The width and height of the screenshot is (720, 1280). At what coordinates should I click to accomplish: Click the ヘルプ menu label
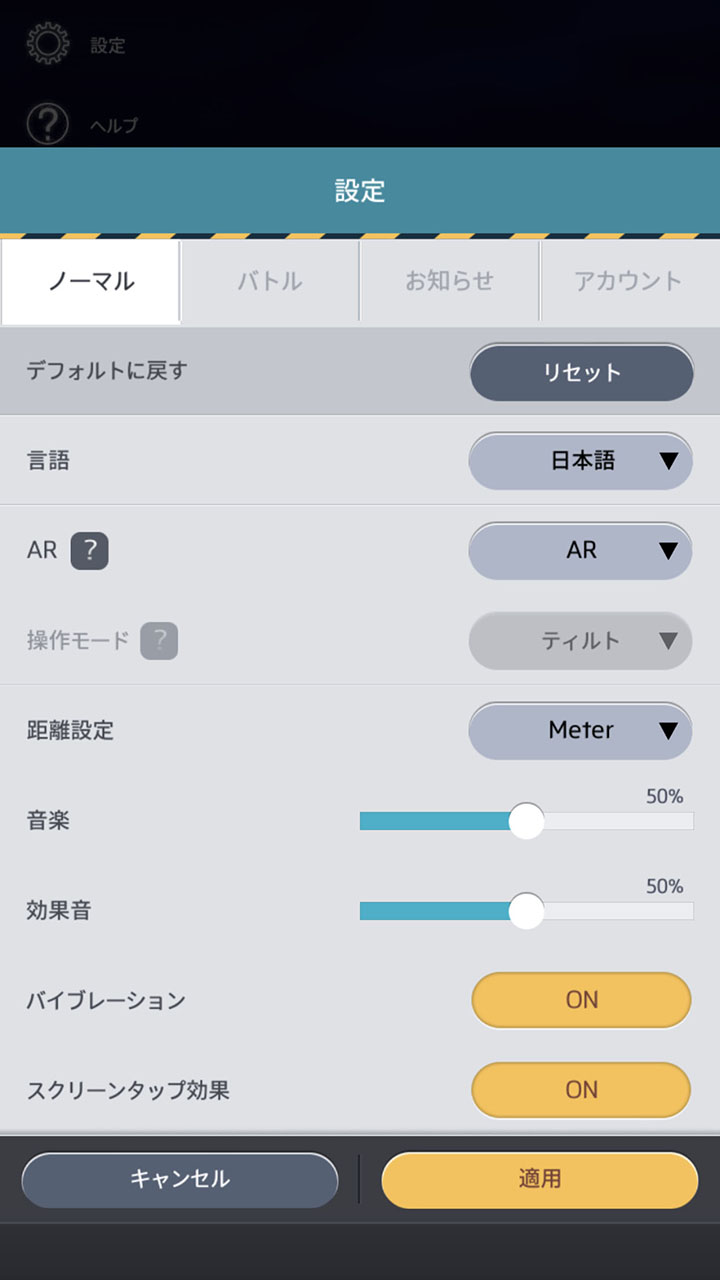(114, 126)
